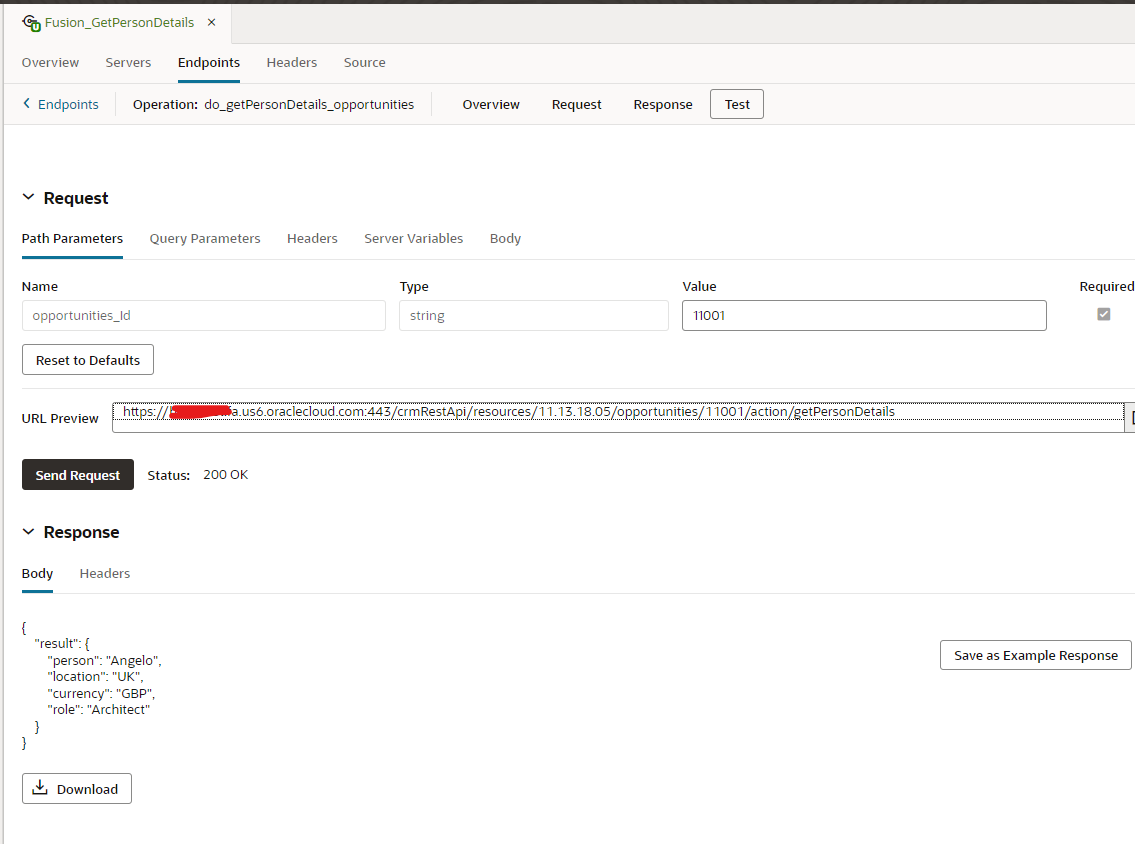Click the URL Preview text field
1135x844 pixels.
pyautogui.click(x=617, y=418)
